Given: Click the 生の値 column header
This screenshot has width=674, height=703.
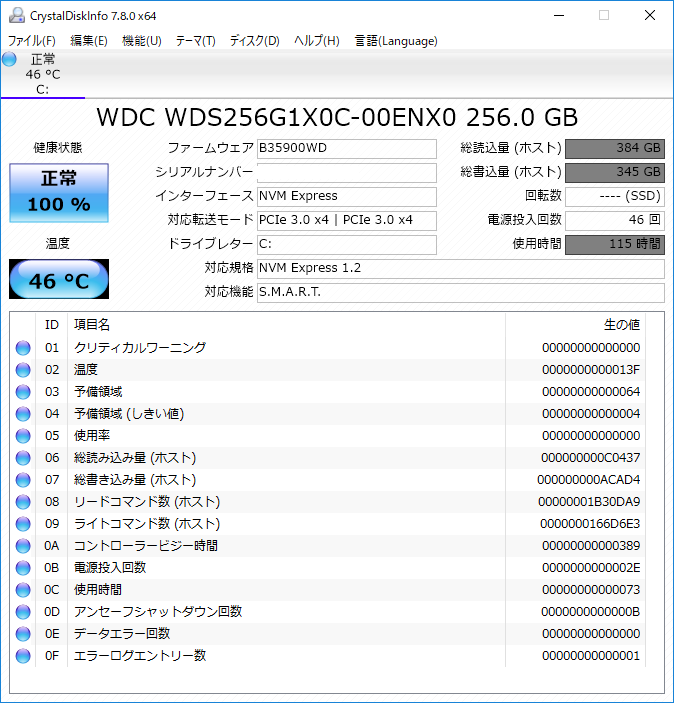Looking at the screenshot, I should tap(575, 325).
